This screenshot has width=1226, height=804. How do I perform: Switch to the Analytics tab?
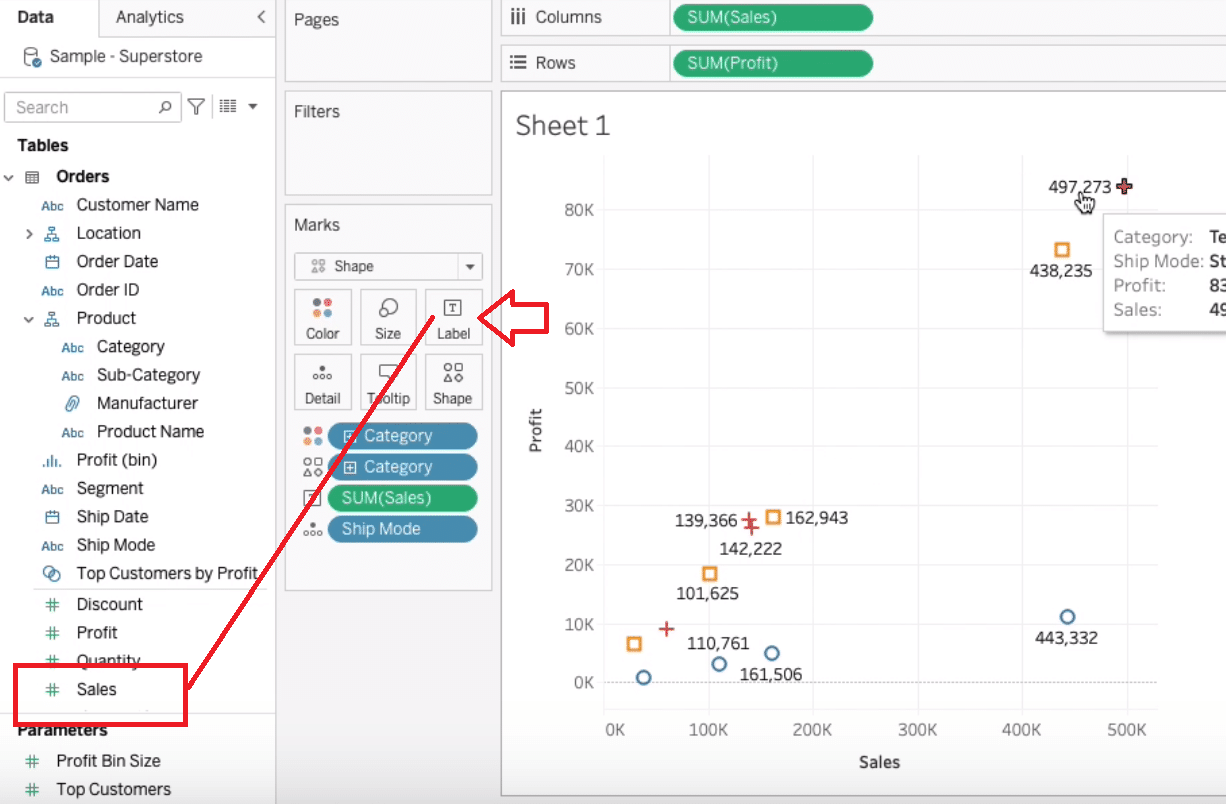coord(150,17)
